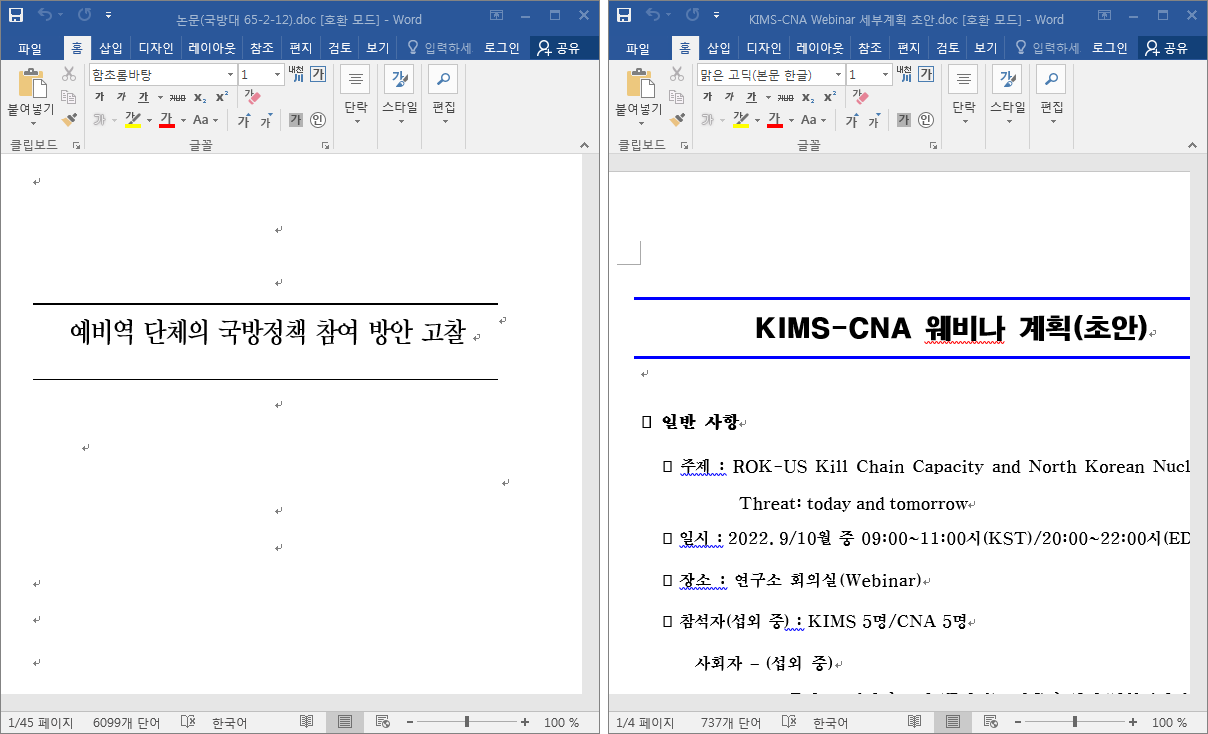Open the 파일 tab in the 논문 window
Screen dimensions: 1208x734
click(29, 48)
